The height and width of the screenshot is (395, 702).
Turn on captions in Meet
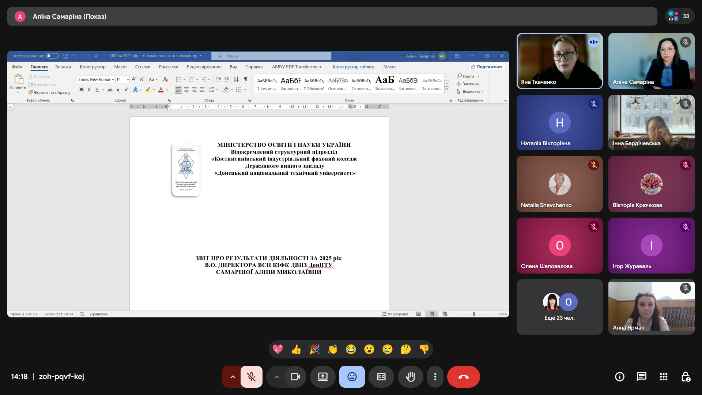tap(381, 377)
